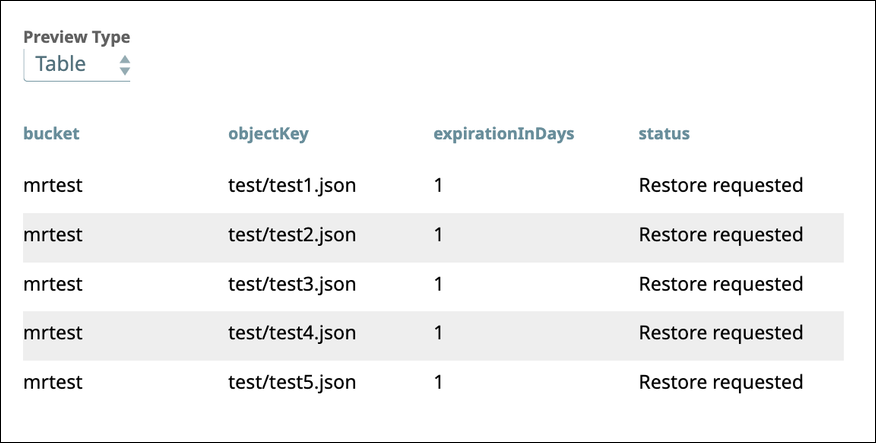Select the test/test1.json cell
The width and height of the screenshot is (876, 443).
(292, 185)
